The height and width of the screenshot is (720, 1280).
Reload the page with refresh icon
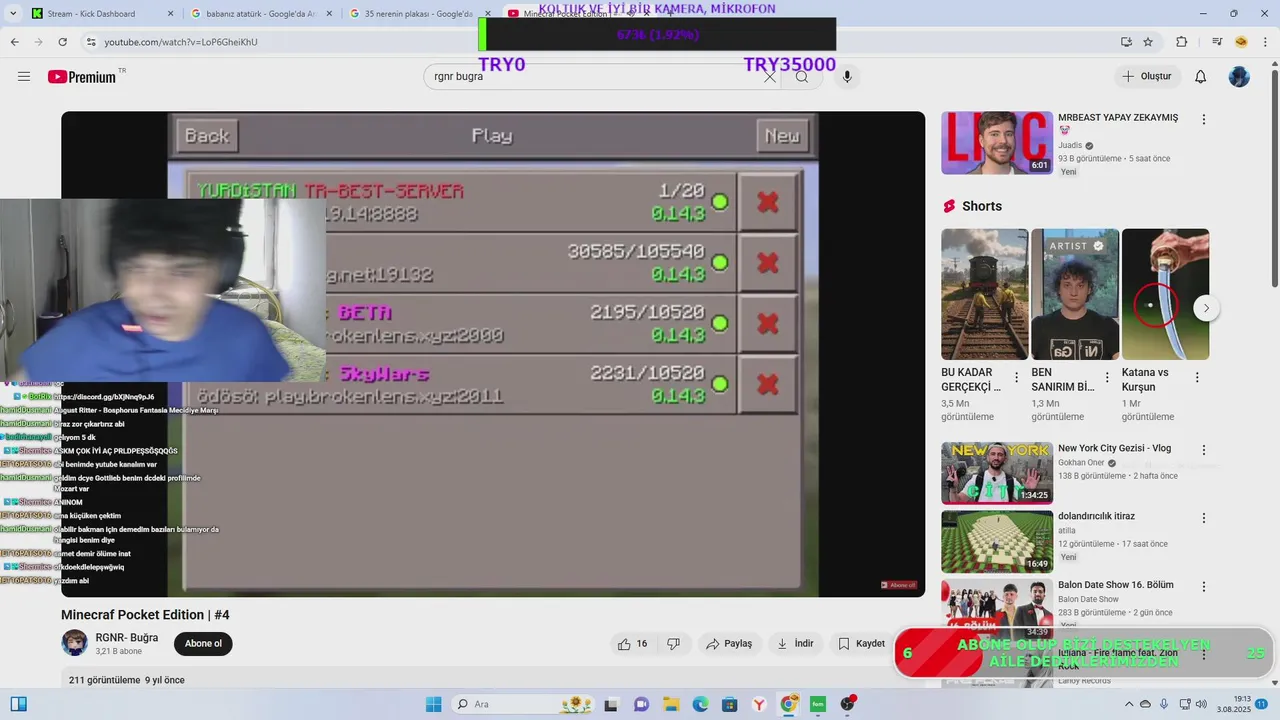[x=63, y=42]
